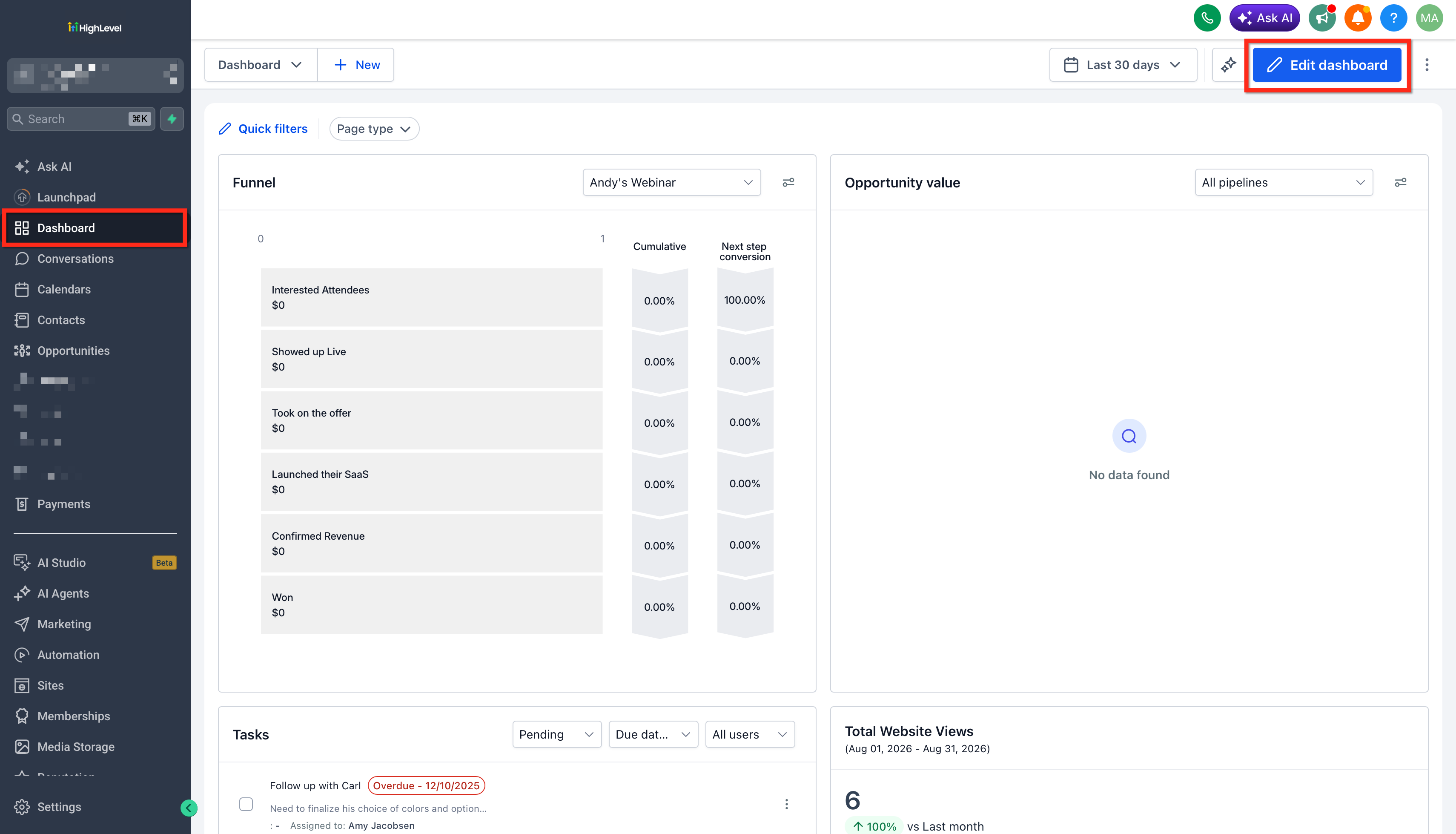Click the purple Ask AI button

tap(1264, 18)
